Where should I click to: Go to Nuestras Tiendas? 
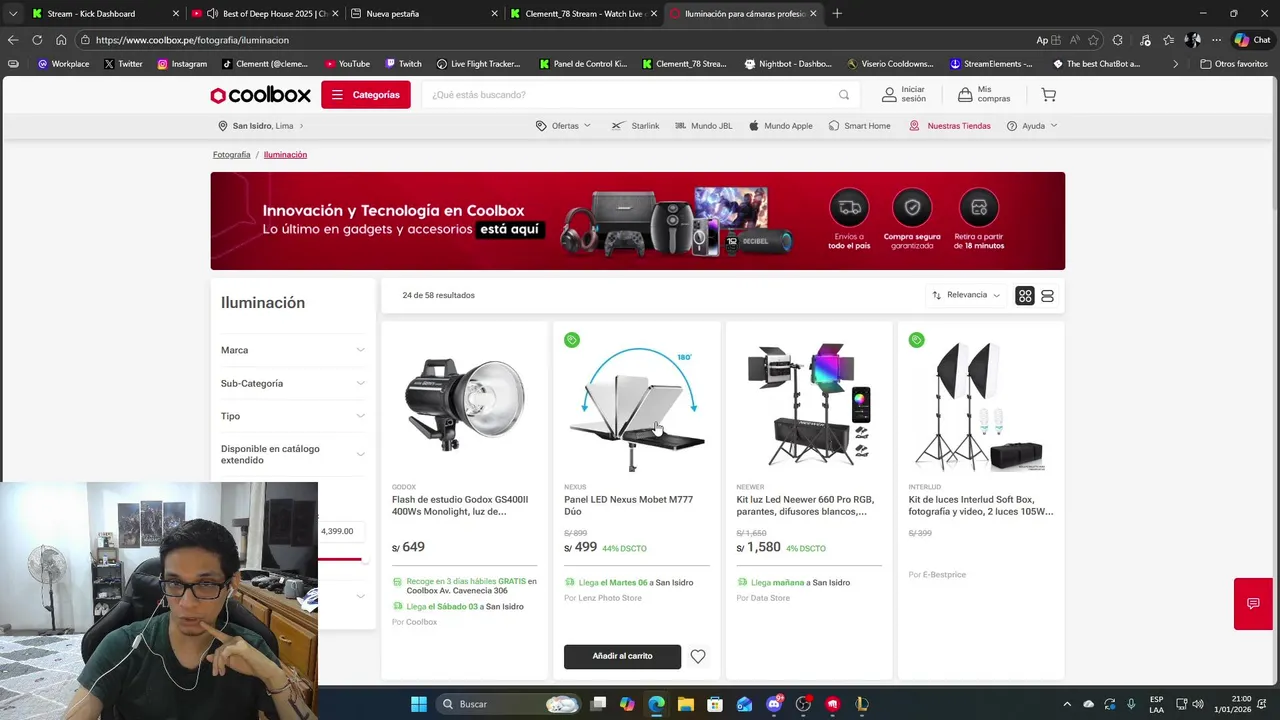coord(950,126)
